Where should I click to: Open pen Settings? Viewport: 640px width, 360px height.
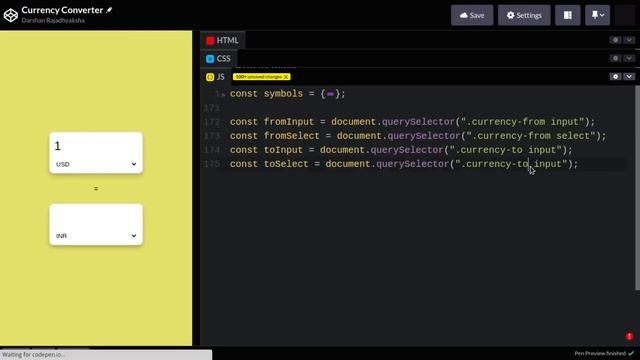tap(524, 16)
